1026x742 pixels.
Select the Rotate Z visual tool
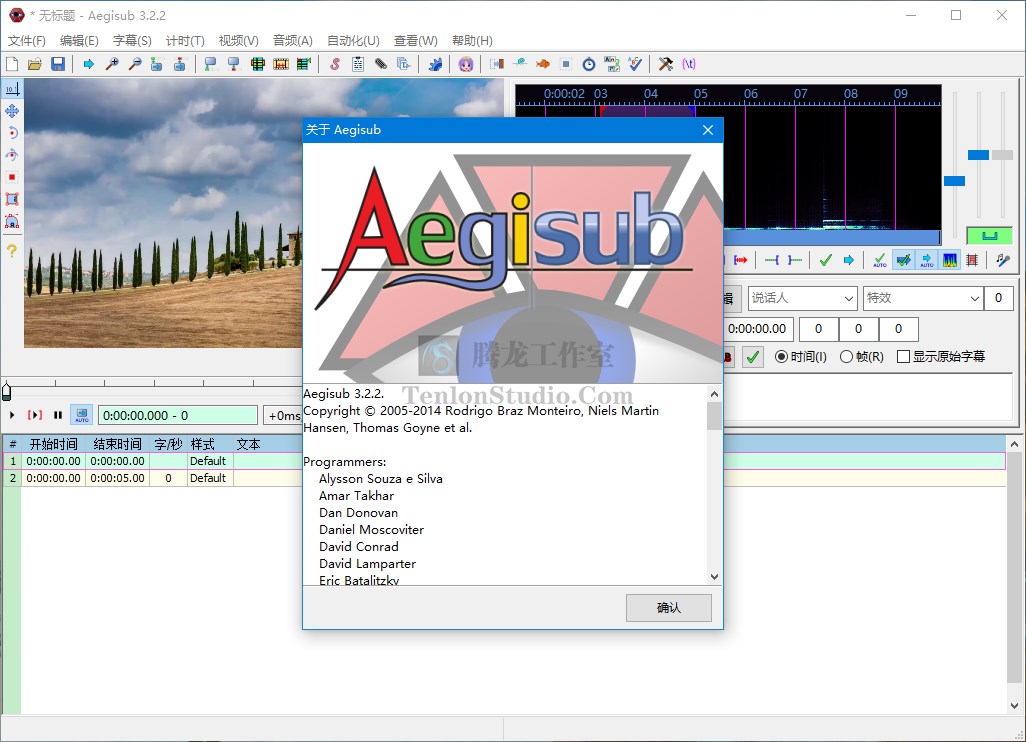click(x=12, y=133)
